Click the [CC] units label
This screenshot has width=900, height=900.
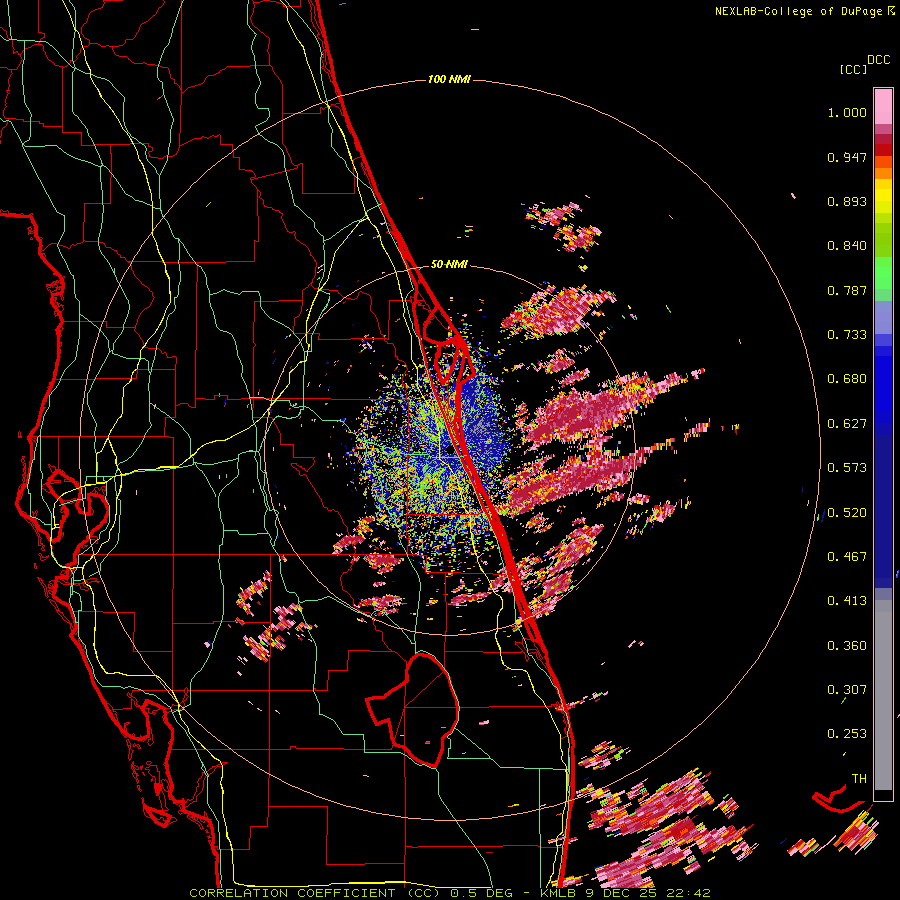pos(854,69)
